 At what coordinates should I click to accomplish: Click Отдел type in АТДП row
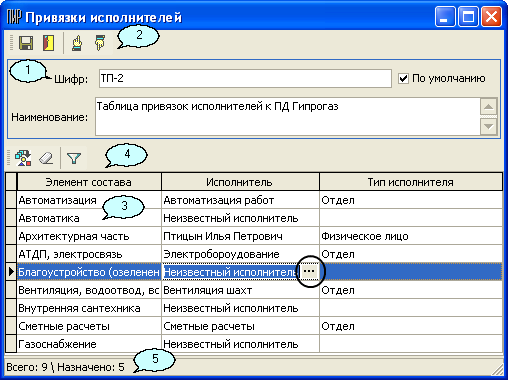[x=411, y=254]
